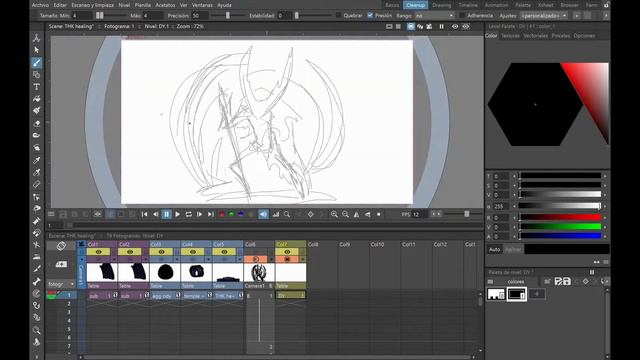Click the FPS value field

(420, 214)
